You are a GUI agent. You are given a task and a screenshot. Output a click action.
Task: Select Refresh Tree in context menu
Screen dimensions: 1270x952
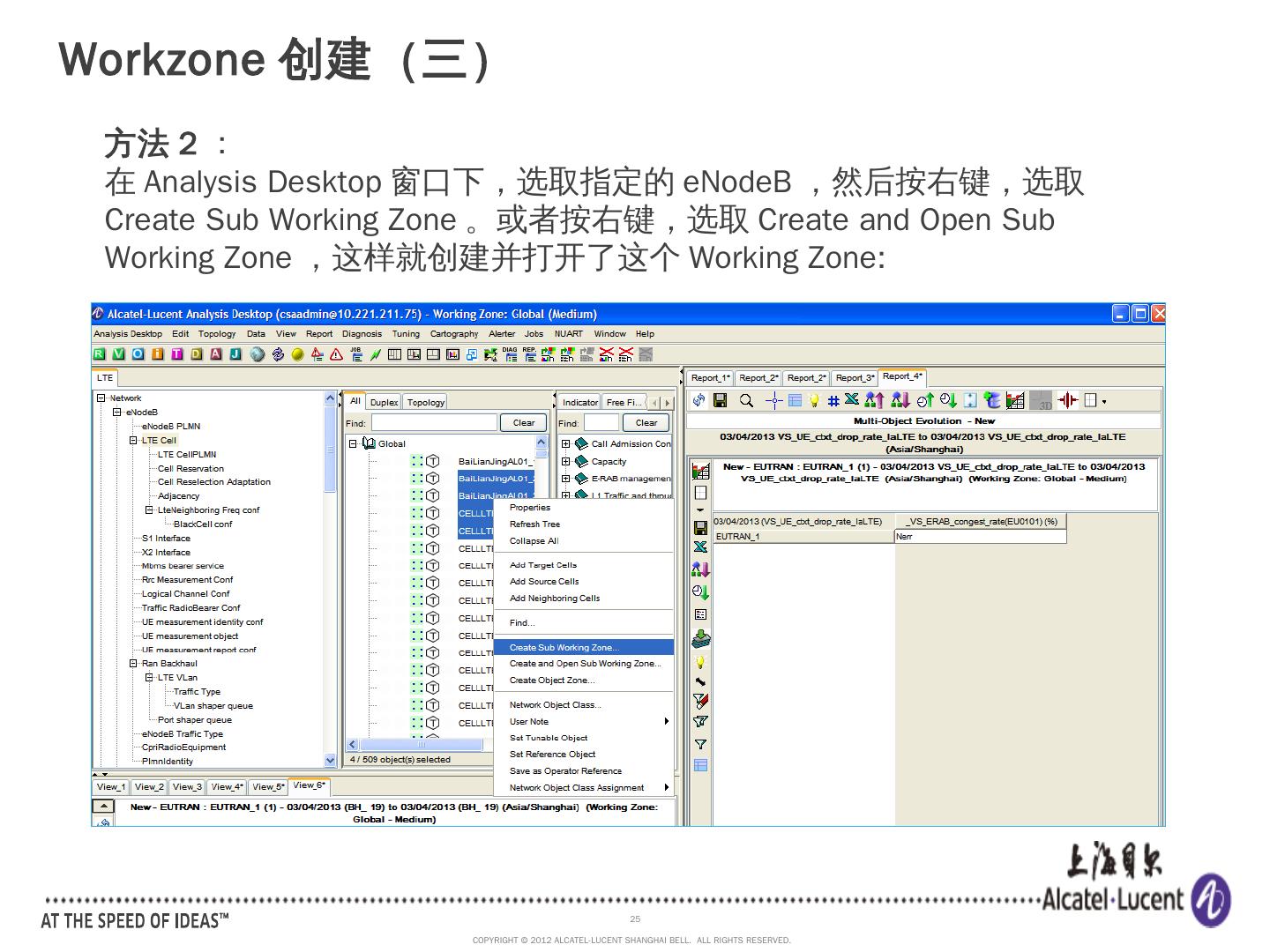click(x=583, y=524)
